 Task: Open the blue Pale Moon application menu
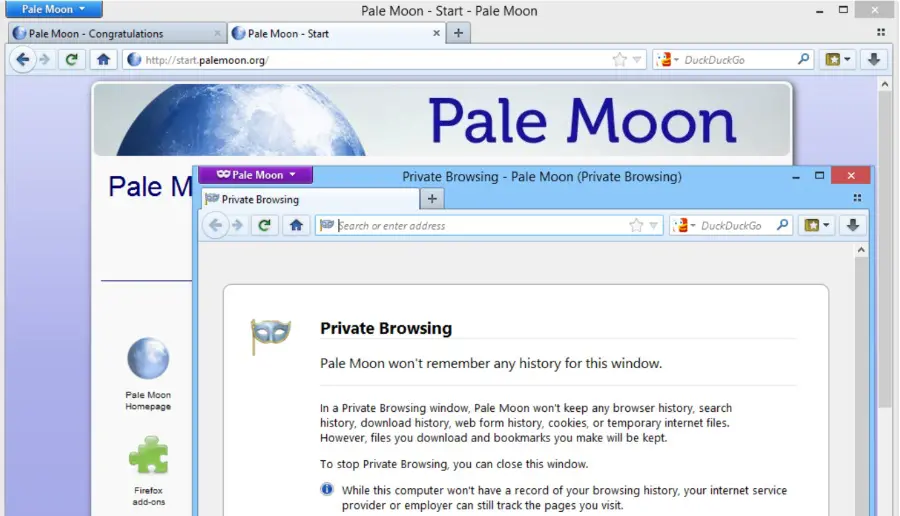[54, 9]
